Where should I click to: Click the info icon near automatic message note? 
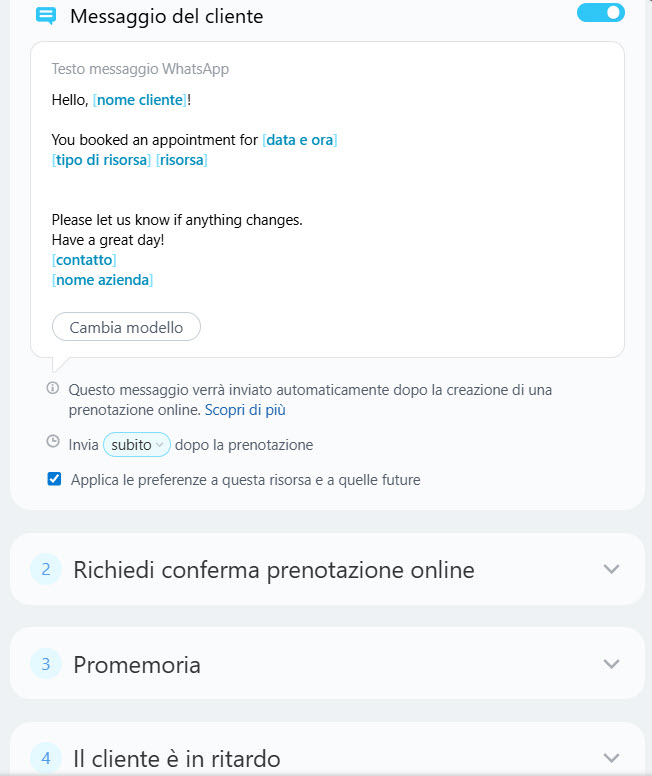(53, 388)
